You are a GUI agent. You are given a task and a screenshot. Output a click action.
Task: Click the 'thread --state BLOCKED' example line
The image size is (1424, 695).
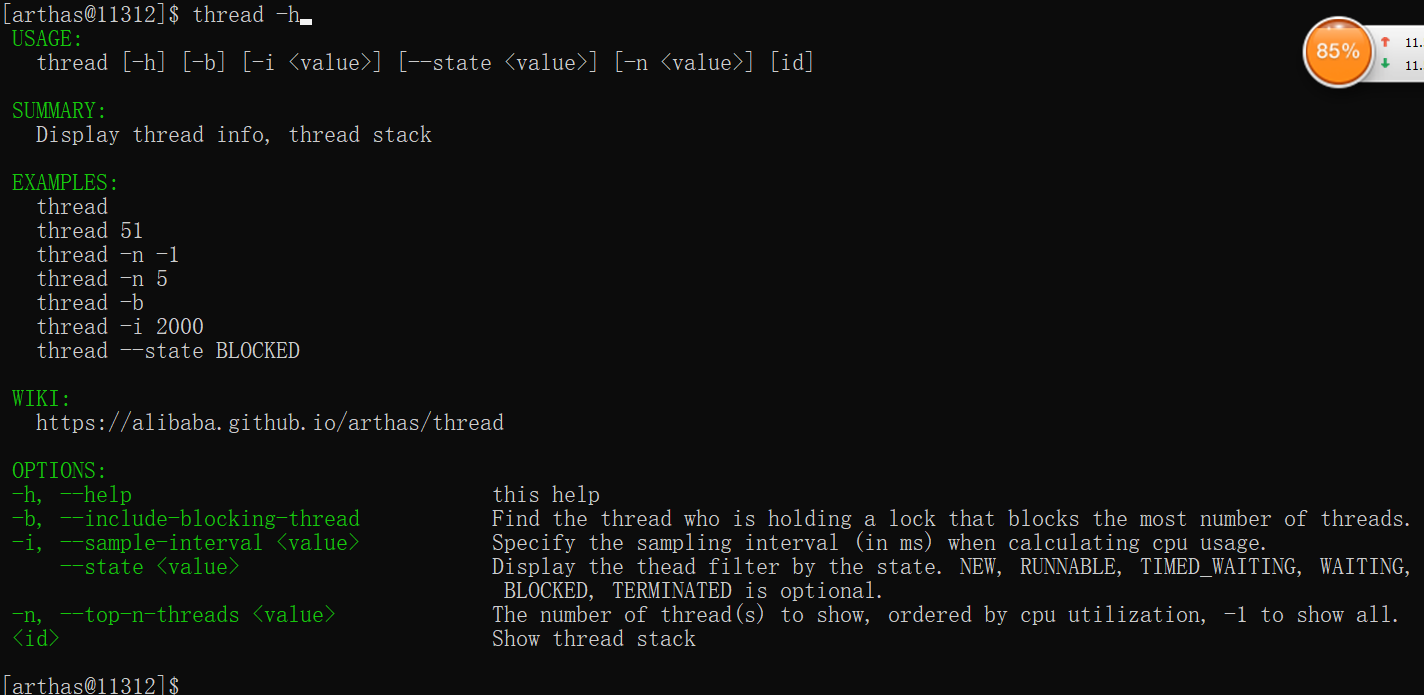(168, 351)
